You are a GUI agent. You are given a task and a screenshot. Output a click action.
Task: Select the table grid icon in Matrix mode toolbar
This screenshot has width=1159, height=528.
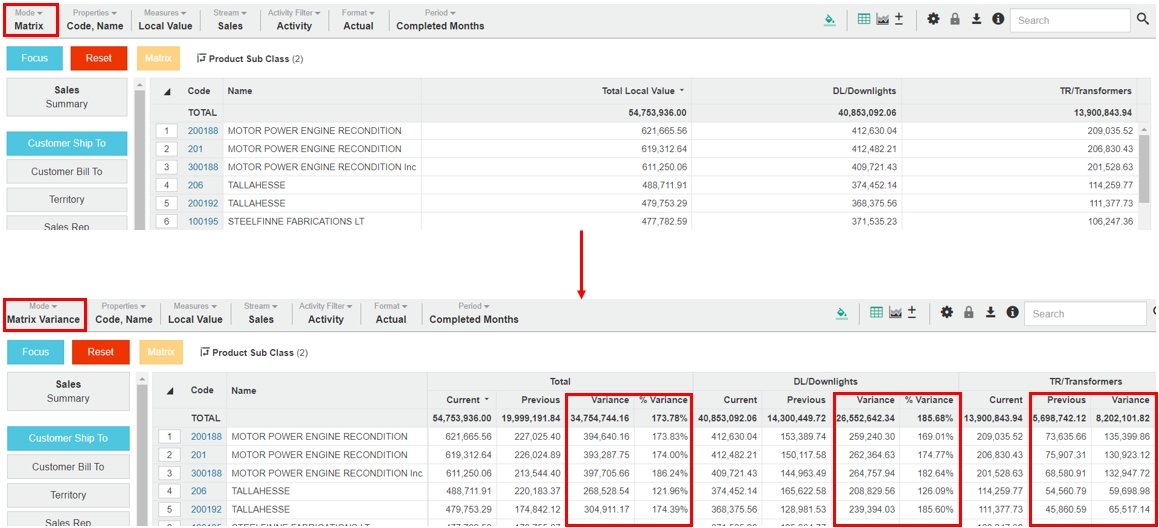tap(863, 19)
